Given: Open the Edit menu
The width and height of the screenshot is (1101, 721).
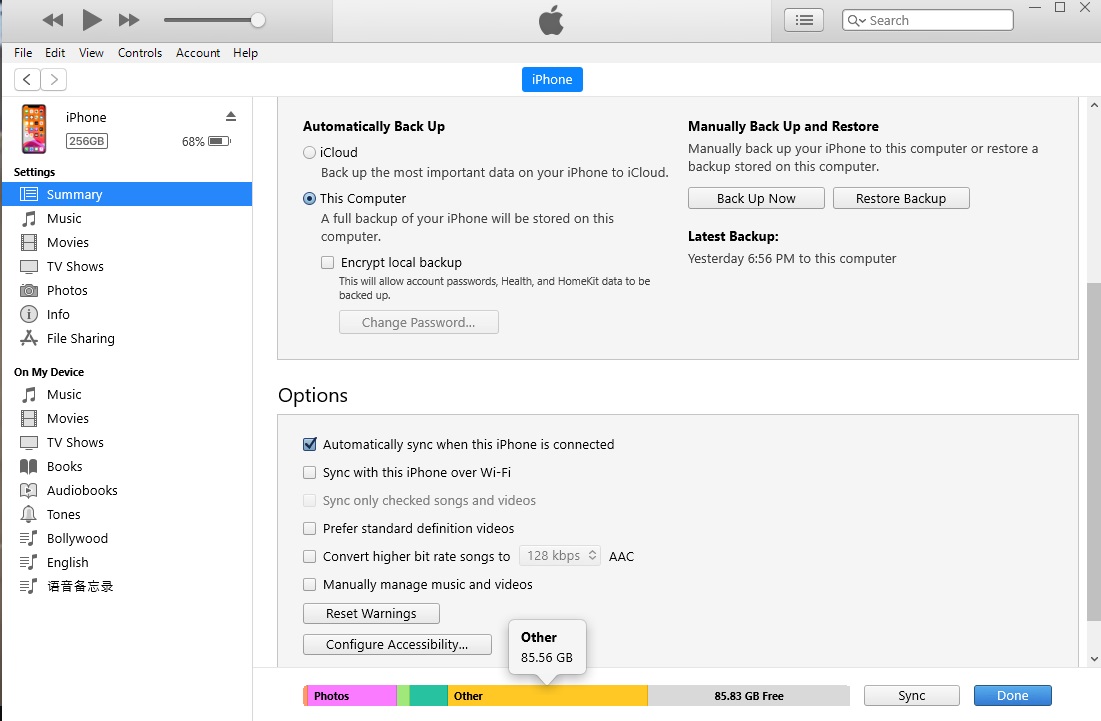Looking at the screenshot, I should [x=55, y=53].
